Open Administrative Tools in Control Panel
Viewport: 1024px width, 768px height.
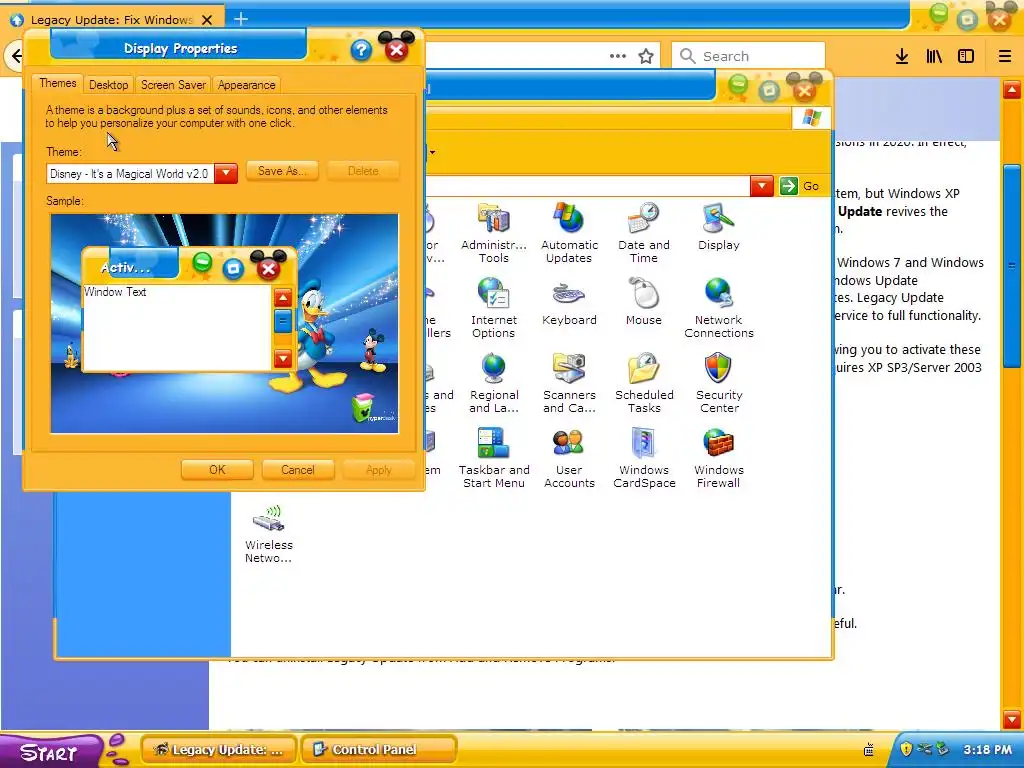(x=494, y=232)
